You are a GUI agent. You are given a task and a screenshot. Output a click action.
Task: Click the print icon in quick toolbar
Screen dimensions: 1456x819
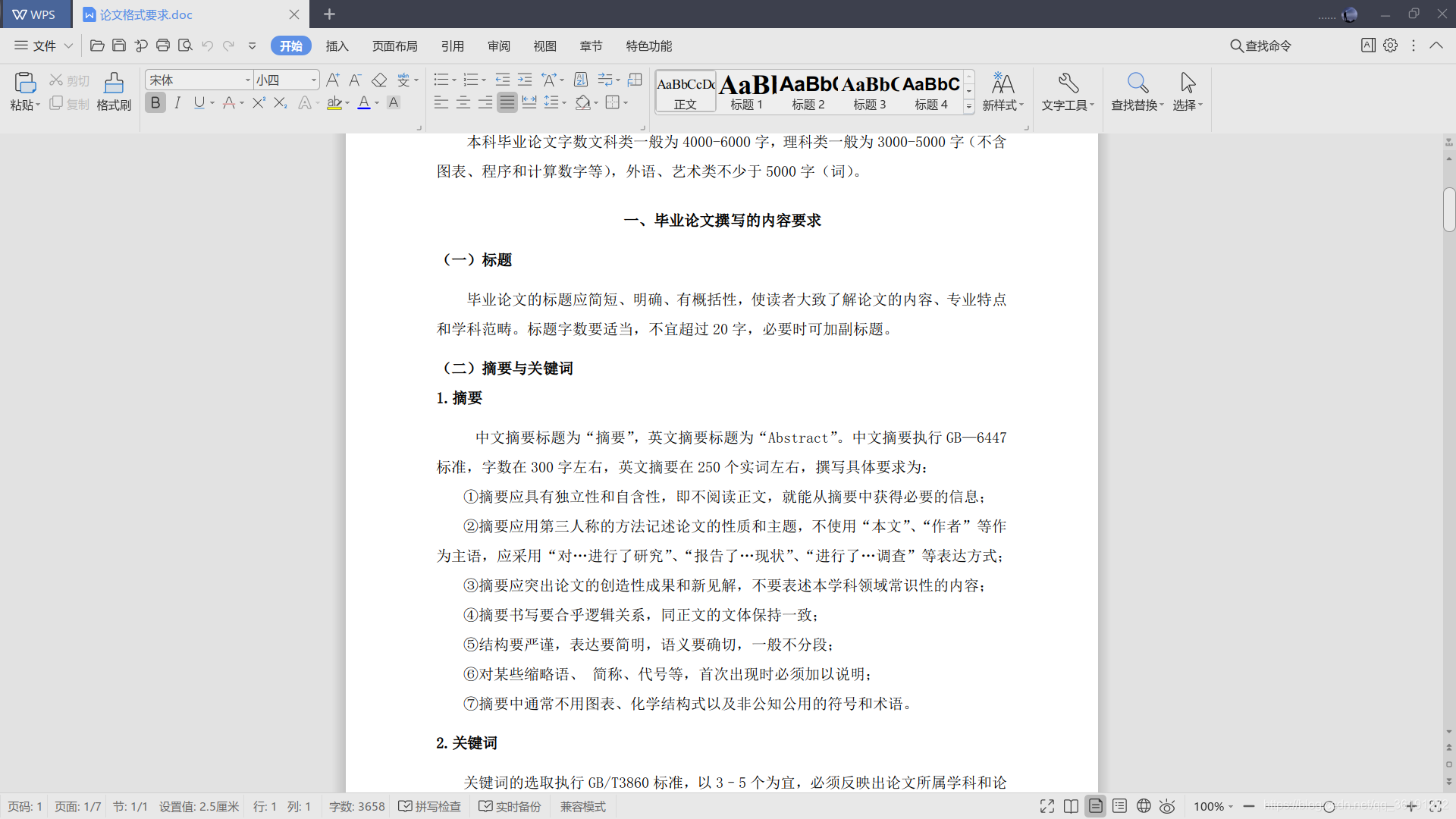click(x=163, y=45)
